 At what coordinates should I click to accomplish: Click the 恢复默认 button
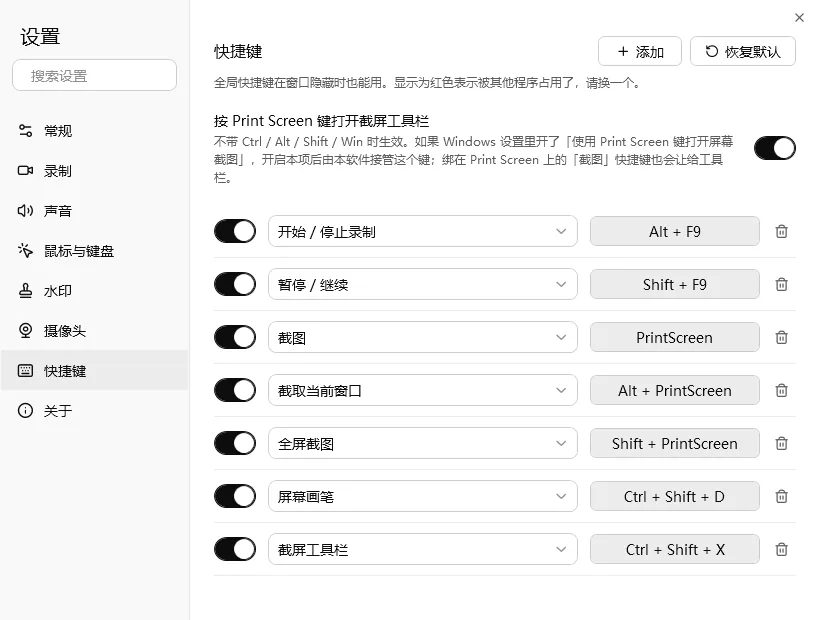(x=743, y=51)
